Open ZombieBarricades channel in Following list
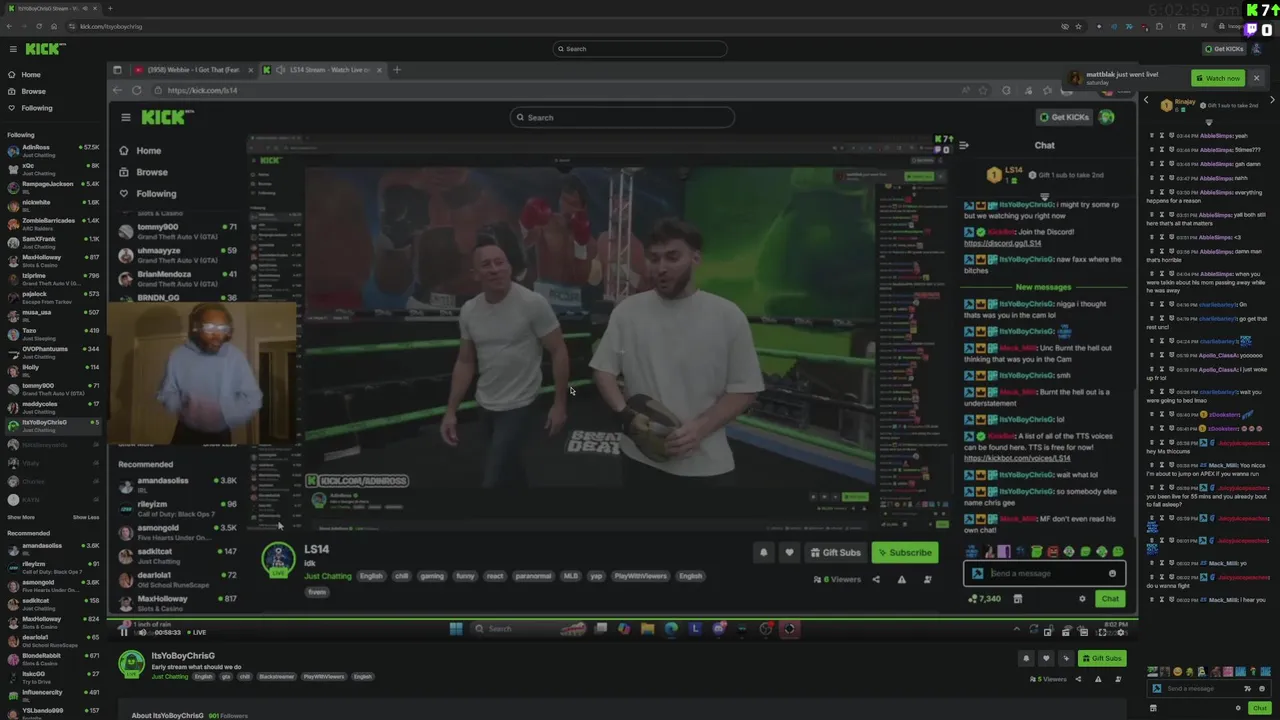Screen dimensions: 1280x720 [x=52, y=224]
